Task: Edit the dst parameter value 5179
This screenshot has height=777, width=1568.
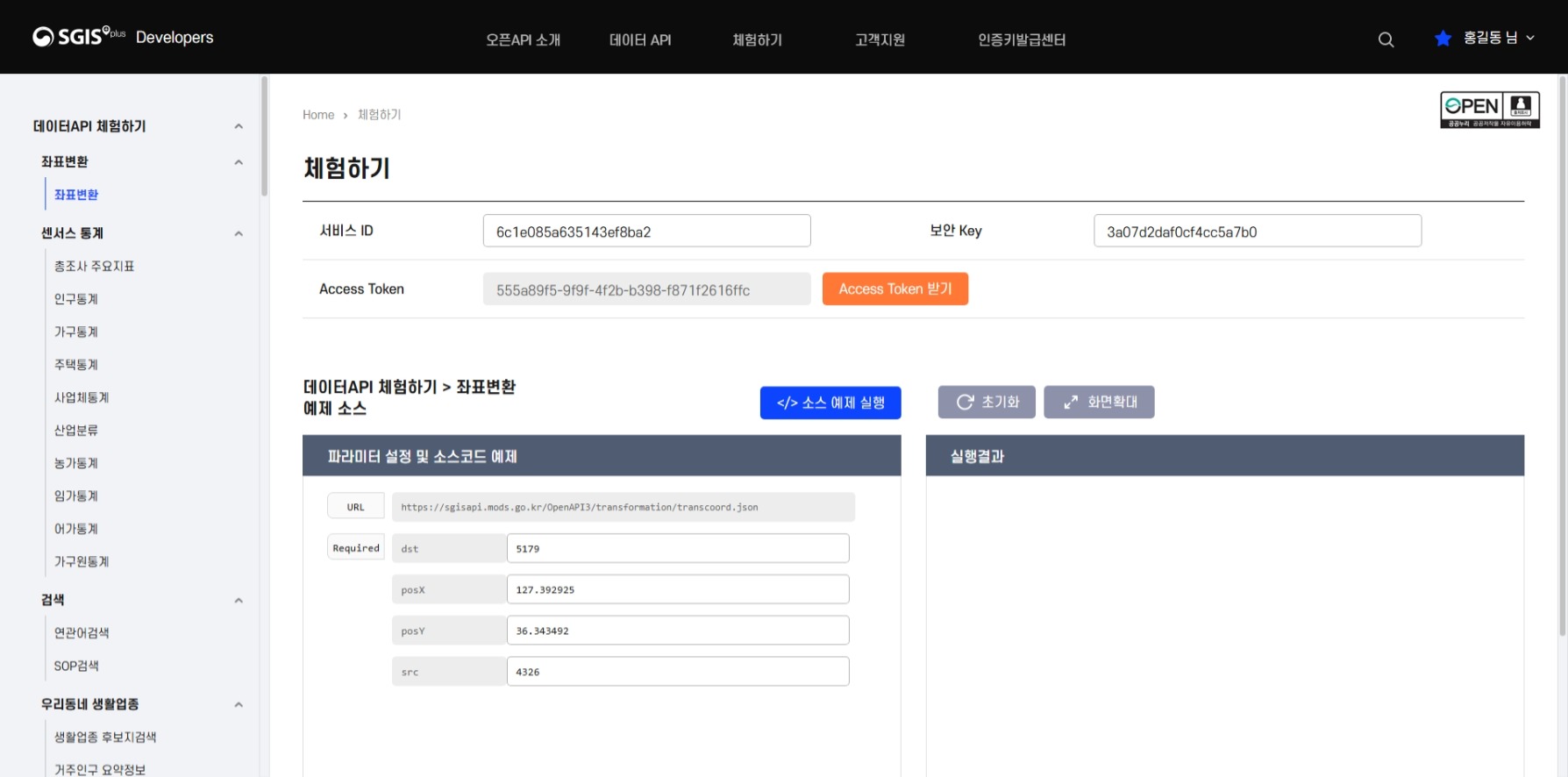Action: click(678, 548)
